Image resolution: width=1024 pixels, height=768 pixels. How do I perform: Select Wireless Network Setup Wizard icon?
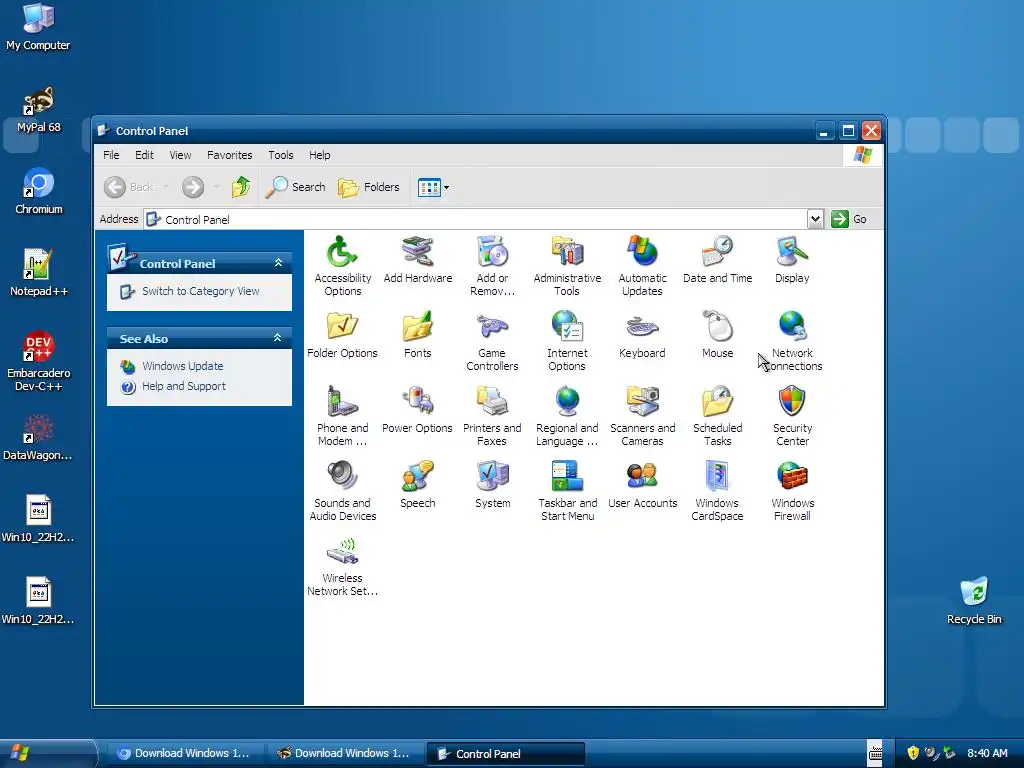(342, 566)
